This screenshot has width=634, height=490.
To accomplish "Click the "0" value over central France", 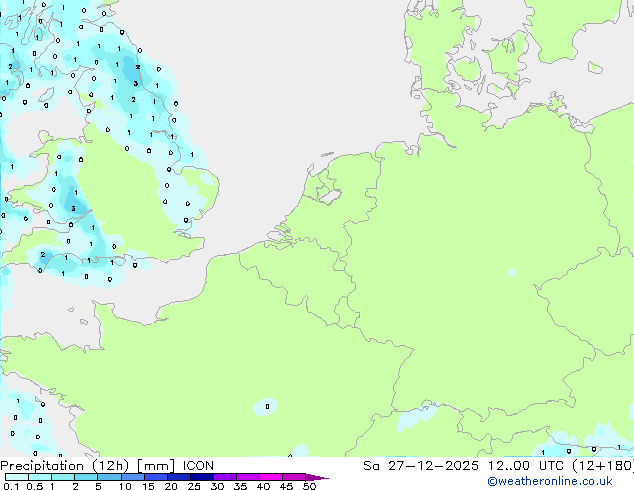I will [x=267, y=406].
